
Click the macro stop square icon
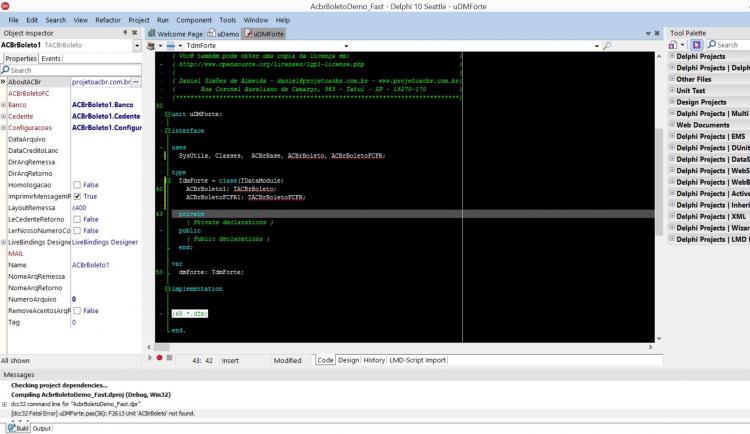169,357
